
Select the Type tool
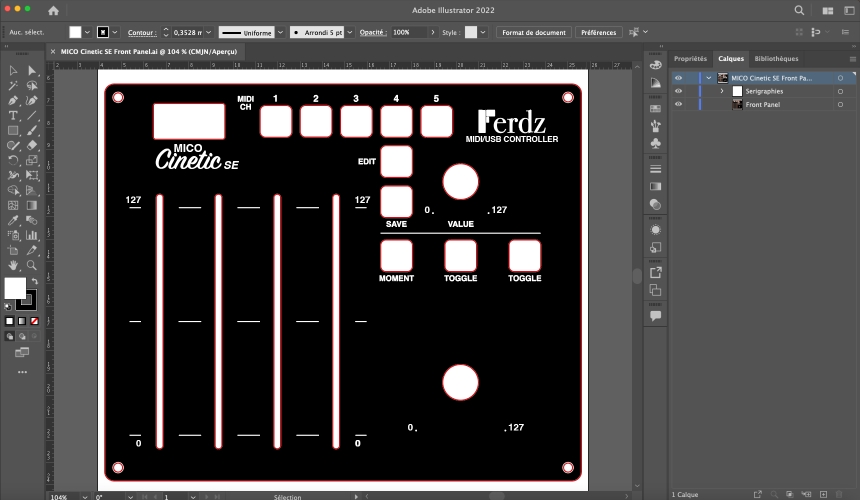click(13, 116)
